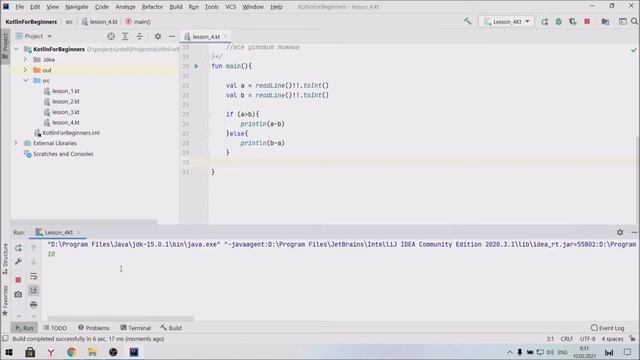Open Windows Start menu
Image resolution: width=640 pixels, height=360 pixels.
tap(9, 352)
